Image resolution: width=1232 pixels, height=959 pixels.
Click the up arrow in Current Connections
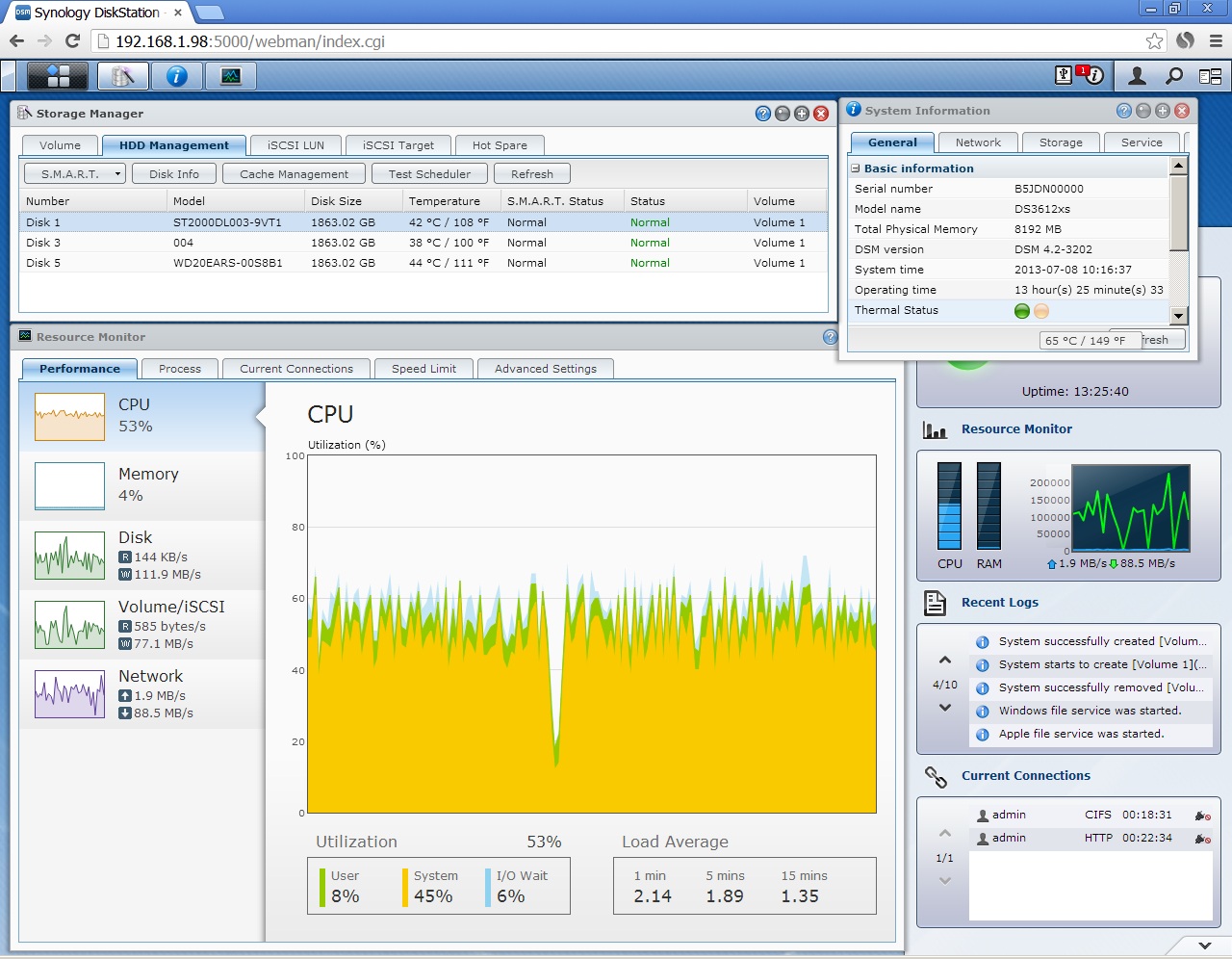(x=944, y=833)
